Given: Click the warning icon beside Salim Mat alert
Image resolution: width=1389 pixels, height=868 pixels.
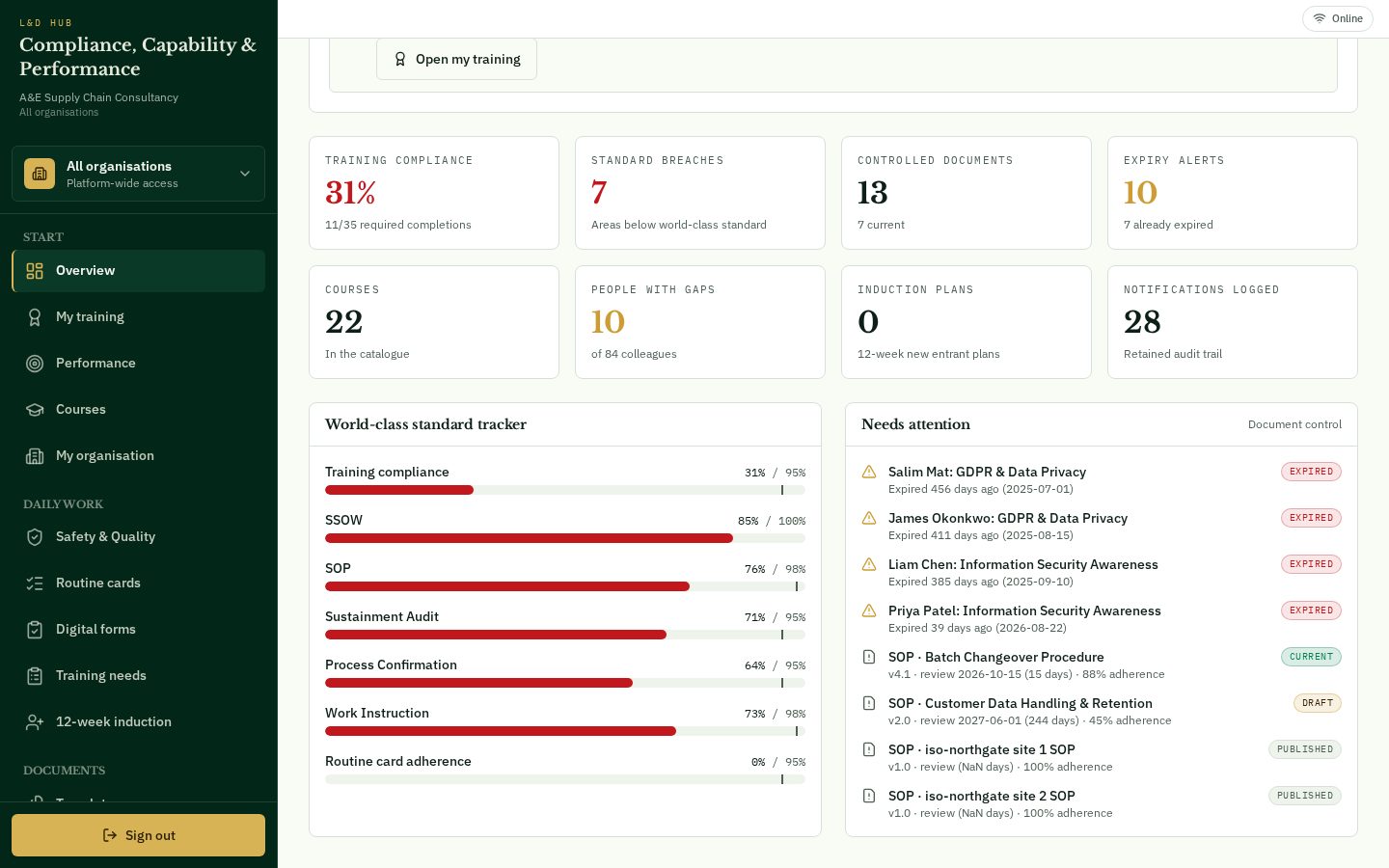Looking at the screenshot, I should pos(869,472).
